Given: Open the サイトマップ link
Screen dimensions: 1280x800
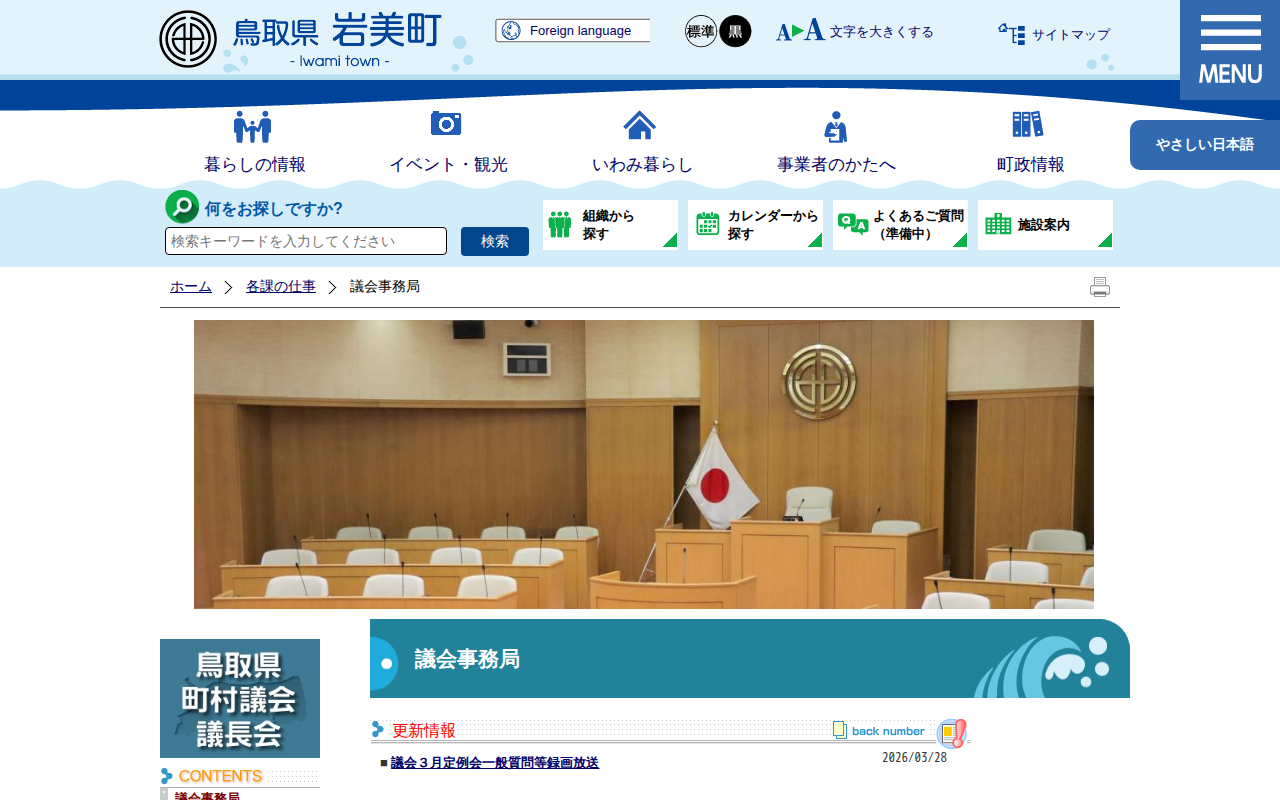Looking at the screenshot, I should (1054, 34).
